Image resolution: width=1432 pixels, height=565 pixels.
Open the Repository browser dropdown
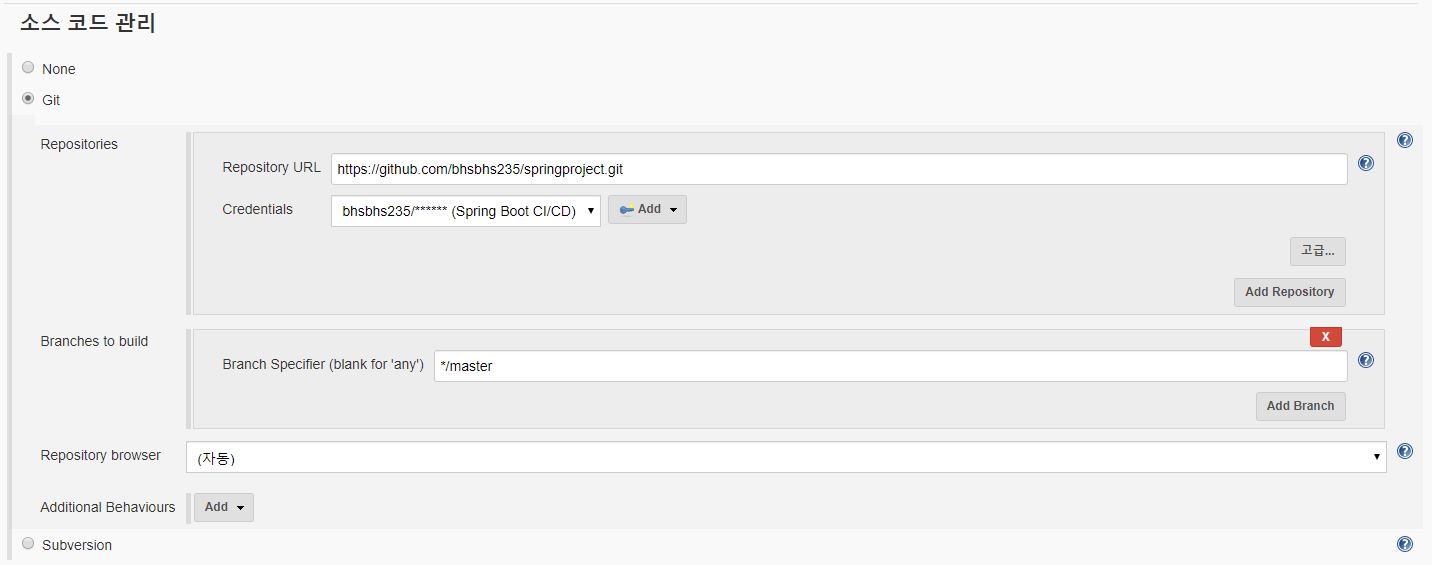[x=786, y=458]
